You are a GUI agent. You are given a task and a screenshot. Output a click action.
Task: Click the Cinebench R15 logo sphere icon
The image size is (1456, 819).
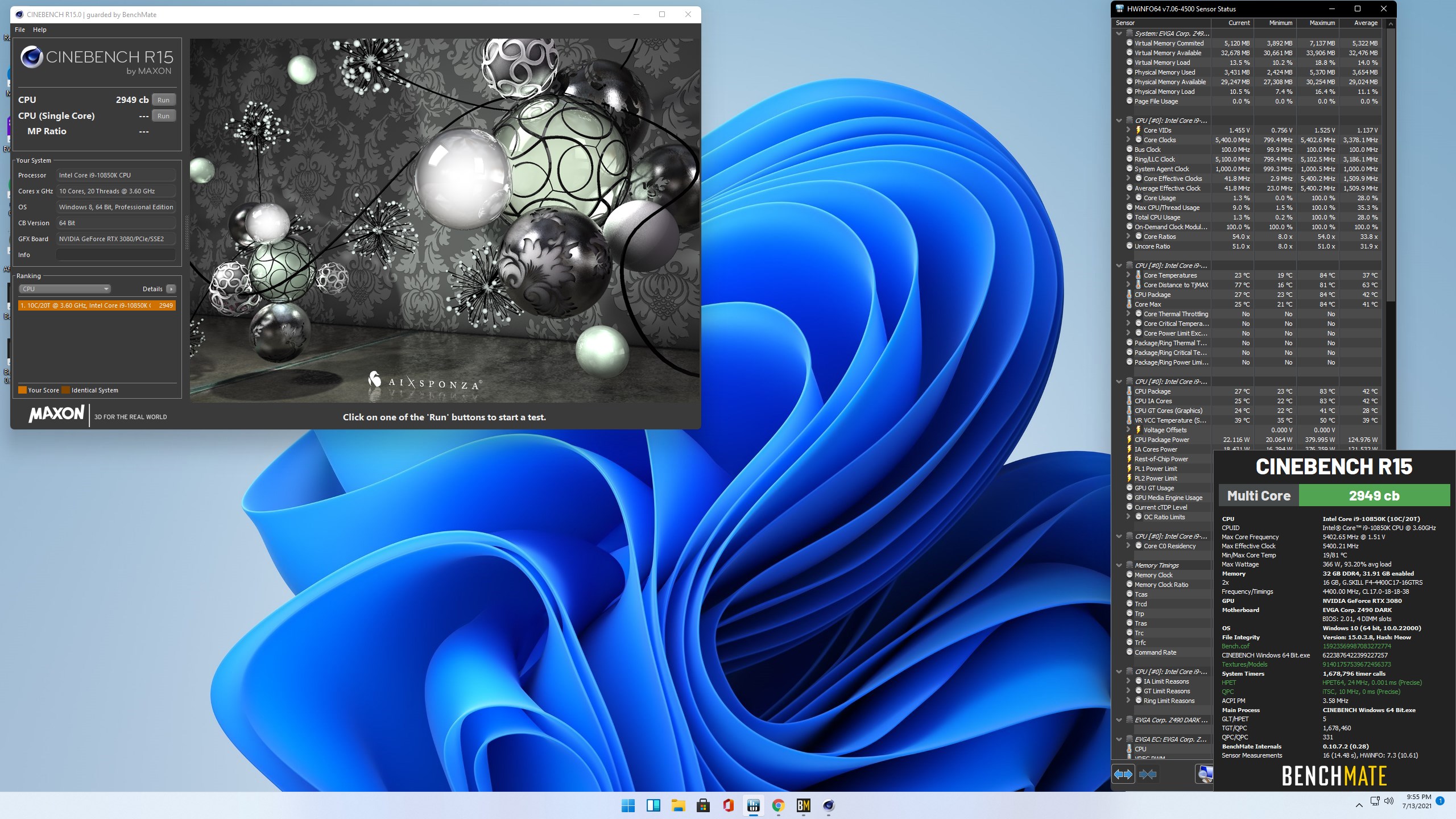[31, 57]
